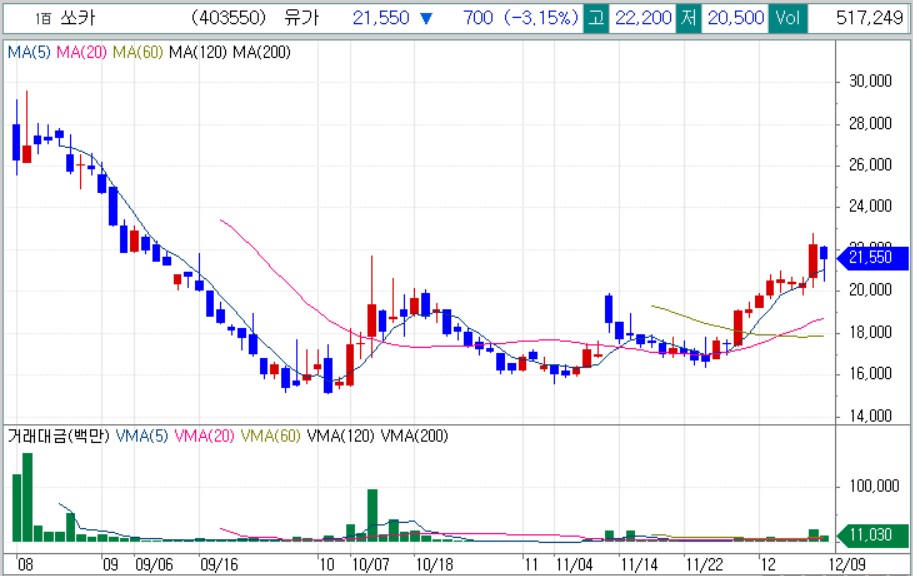Click the 고 high price badge
Screen dimensions: 913x576
click(x=596, y=18)
